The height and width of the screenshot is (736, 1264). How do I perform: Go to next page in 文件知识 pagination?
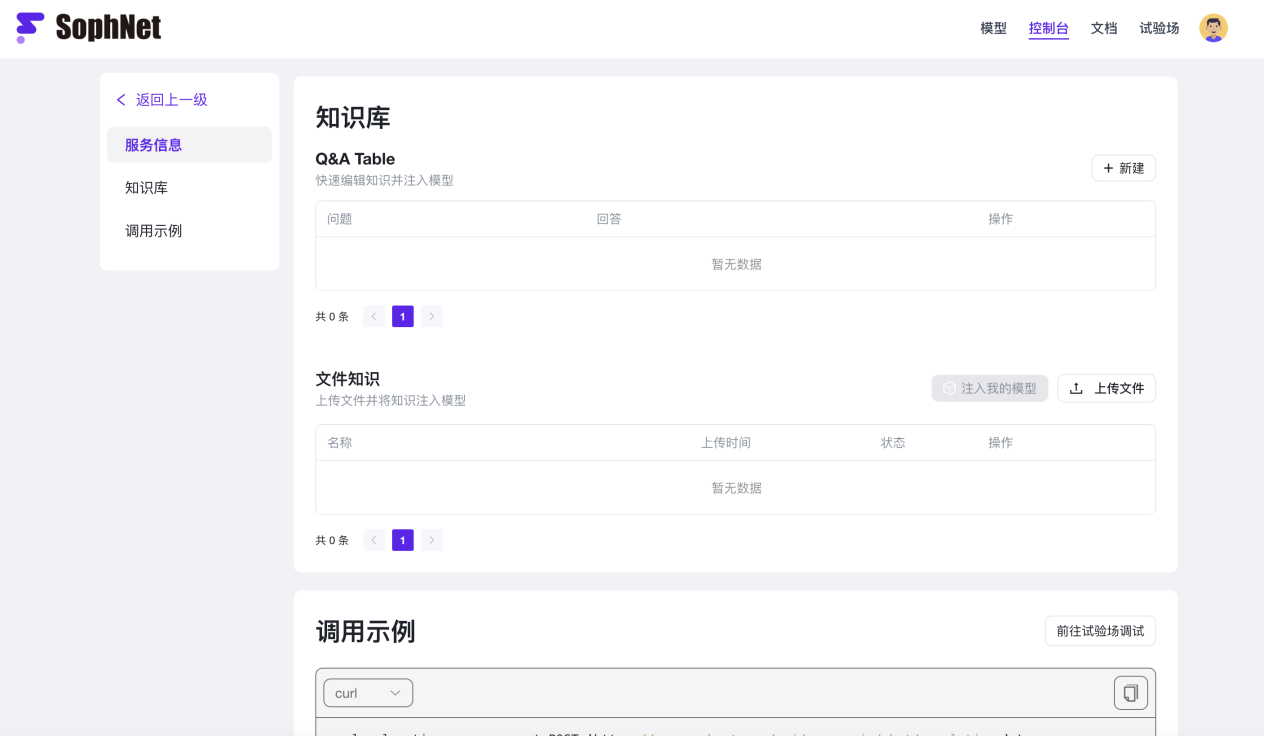tap(431, 540)
